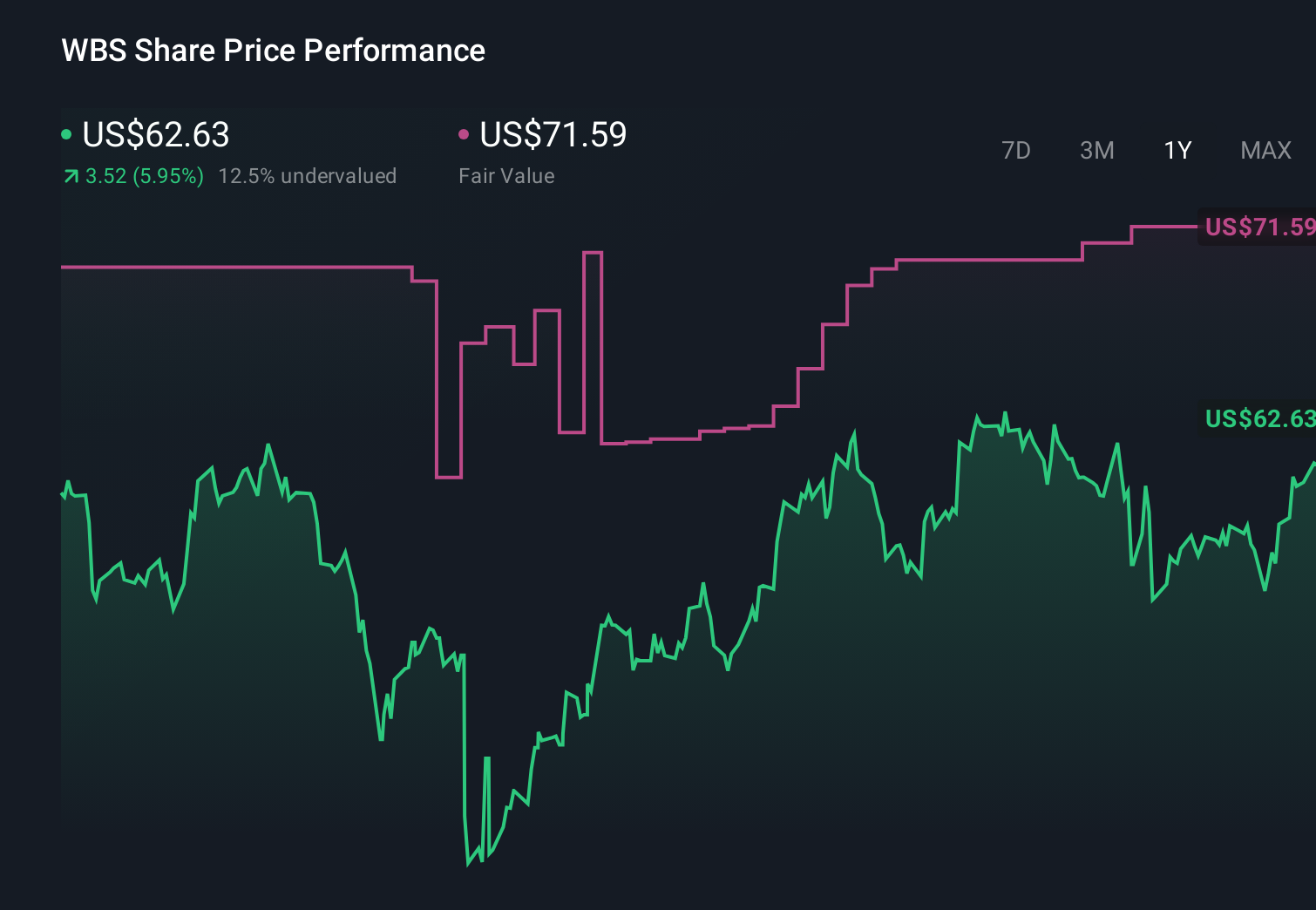Viewport: 1316px width, 910px height.
Task: Click the green share price dot indicator
Action: (x=66, y=134)
